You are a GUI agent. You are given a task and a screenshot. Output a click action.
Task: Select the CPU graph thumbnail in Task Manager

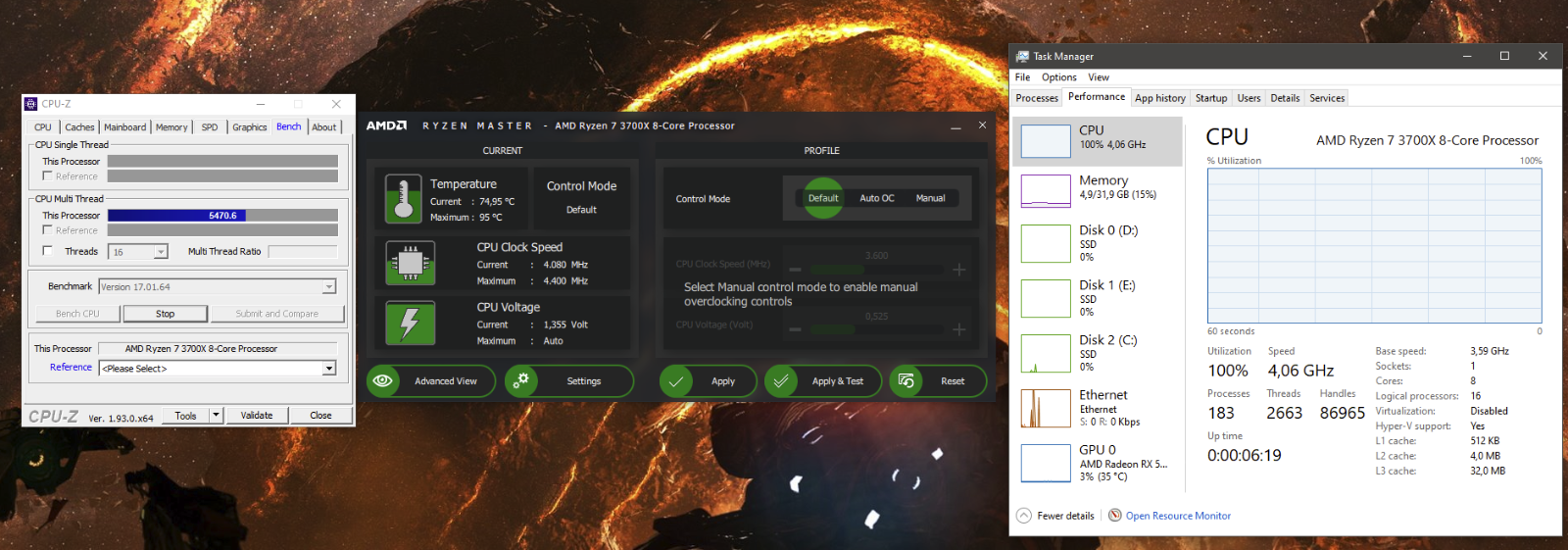coord(1046,141)
